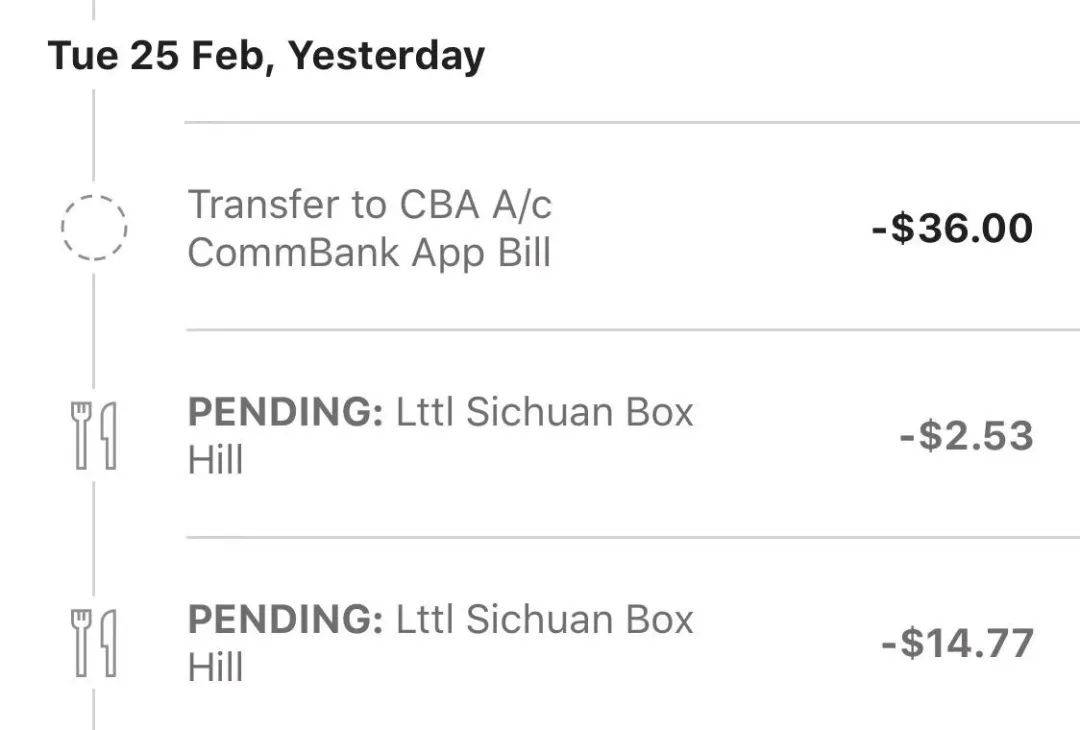This screenshot has width=1080, height=730.
Task: Open Lttl Sichuan Box merchant name for -$2.53
Action: click(x=544, y=412)
